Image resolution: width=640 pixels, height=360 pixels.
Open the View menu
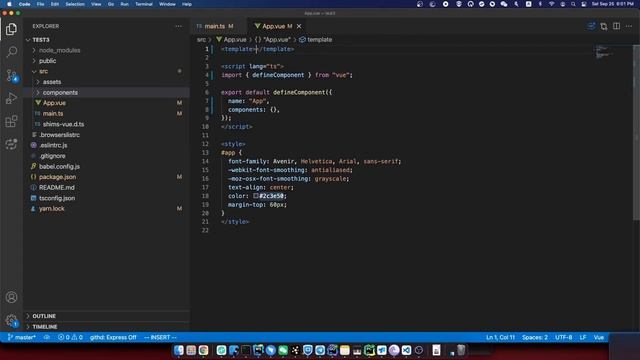coord(96,4)
